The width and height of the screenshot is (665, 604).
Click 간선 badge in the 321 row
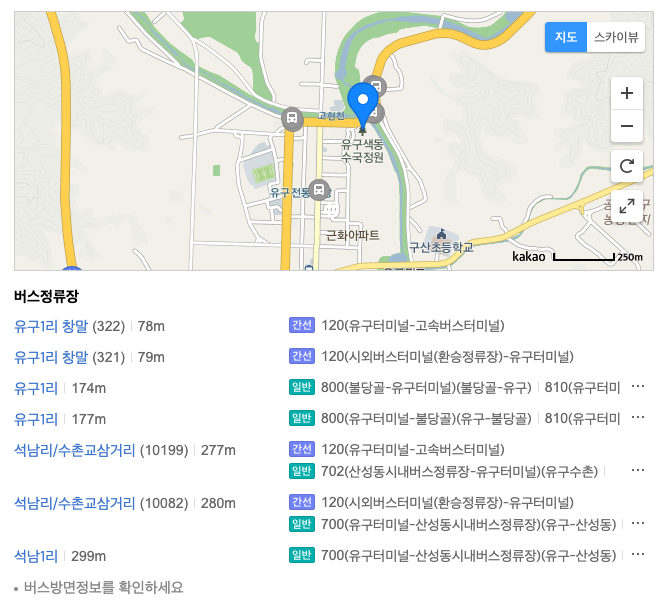coord(302,356)
